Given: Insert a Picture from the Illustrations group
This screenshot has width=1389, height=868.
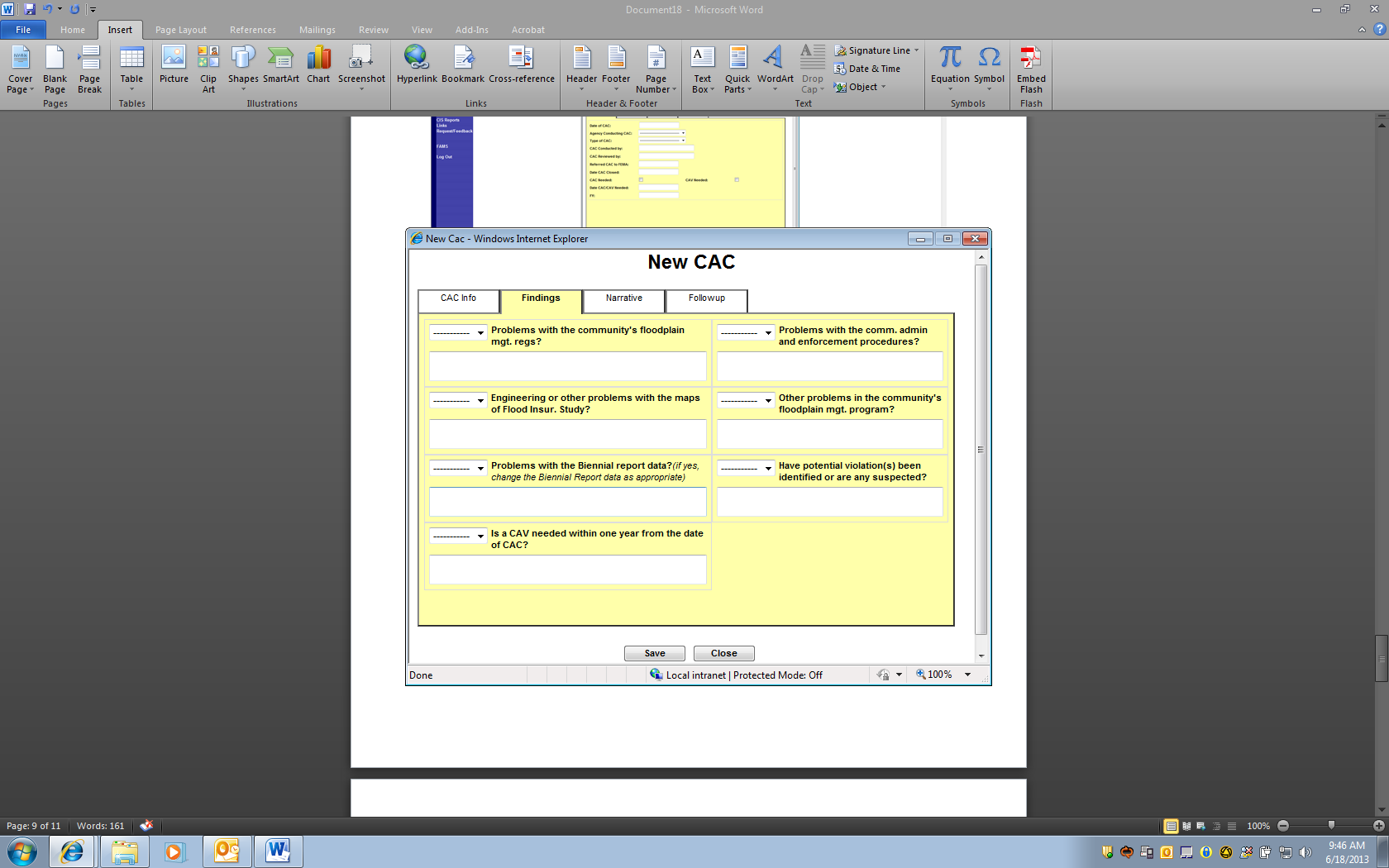Looking at the screenshot, I should [174, 66].
